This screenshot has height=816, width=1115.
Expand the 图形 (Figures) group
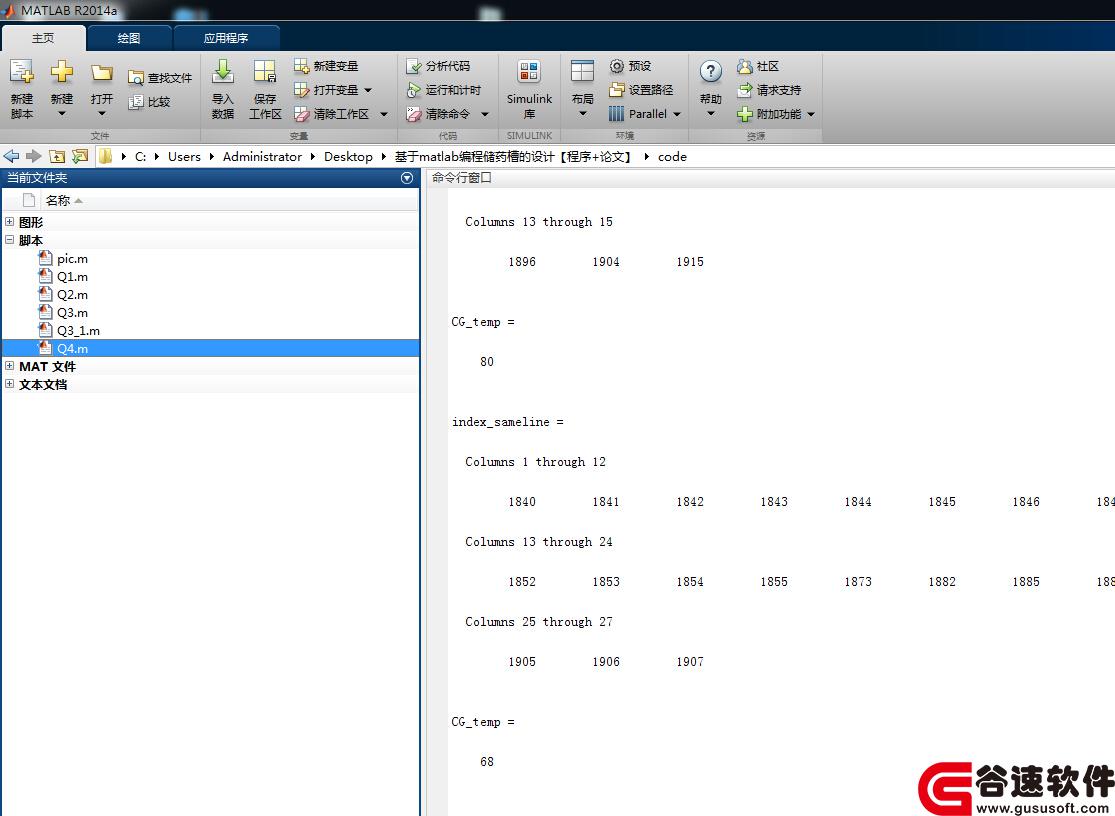pyautogui.click(x=9, y=222)
